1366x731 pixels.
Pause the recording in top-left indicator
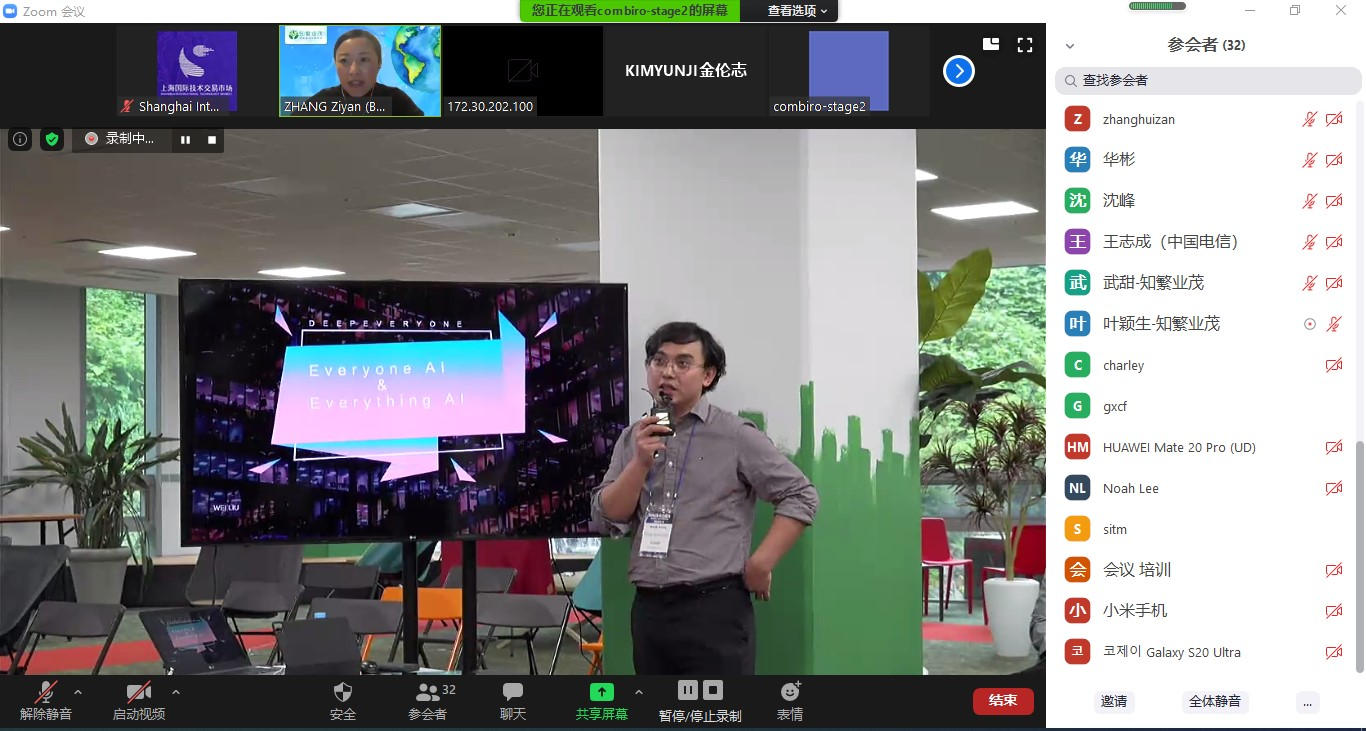[185, 140]
